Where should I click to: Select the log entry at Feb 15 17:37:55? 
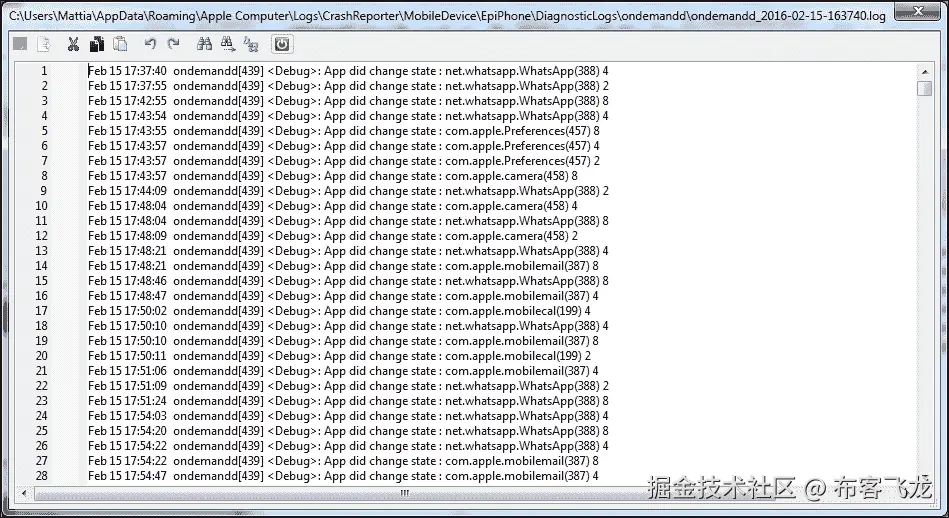[x=348, y=86]
